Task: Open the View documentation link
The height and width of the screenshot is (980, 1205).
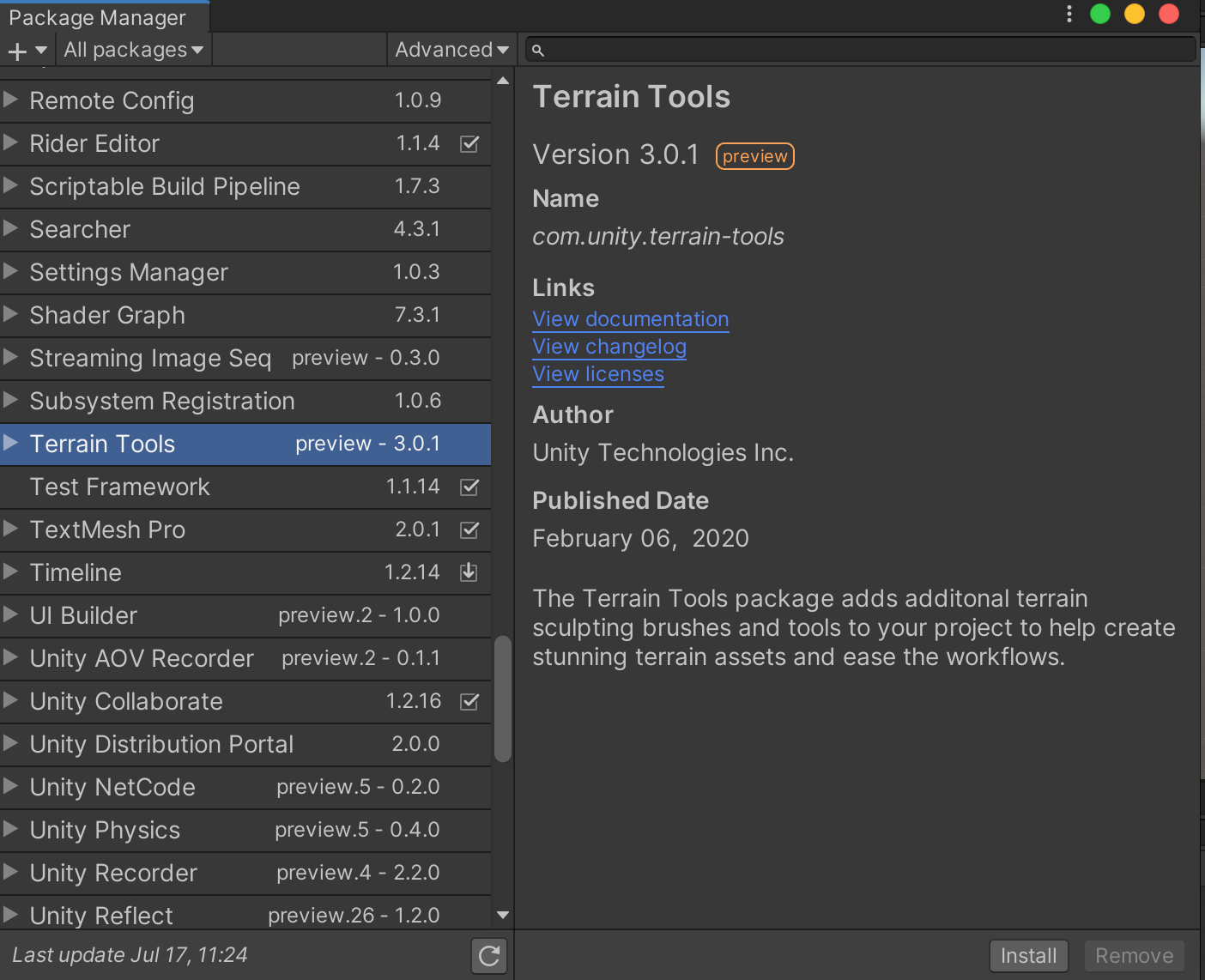Action: (630, 319)
